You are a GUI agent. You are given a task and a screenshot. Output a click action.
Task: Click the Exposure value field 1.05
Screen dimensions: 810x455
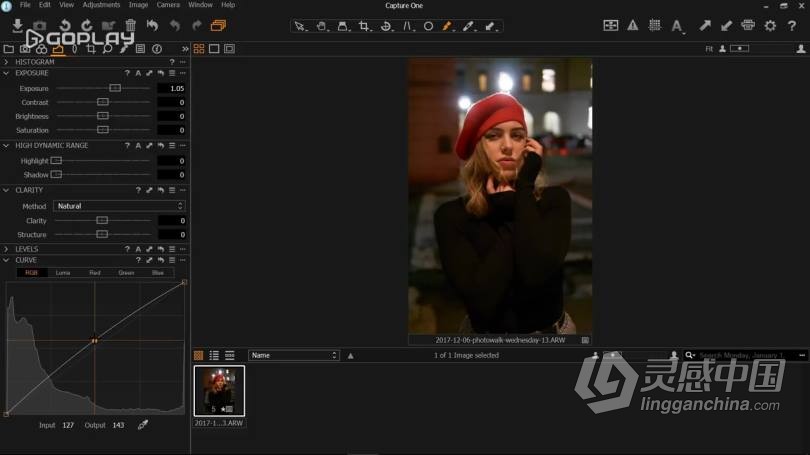(x=172, y=88)
